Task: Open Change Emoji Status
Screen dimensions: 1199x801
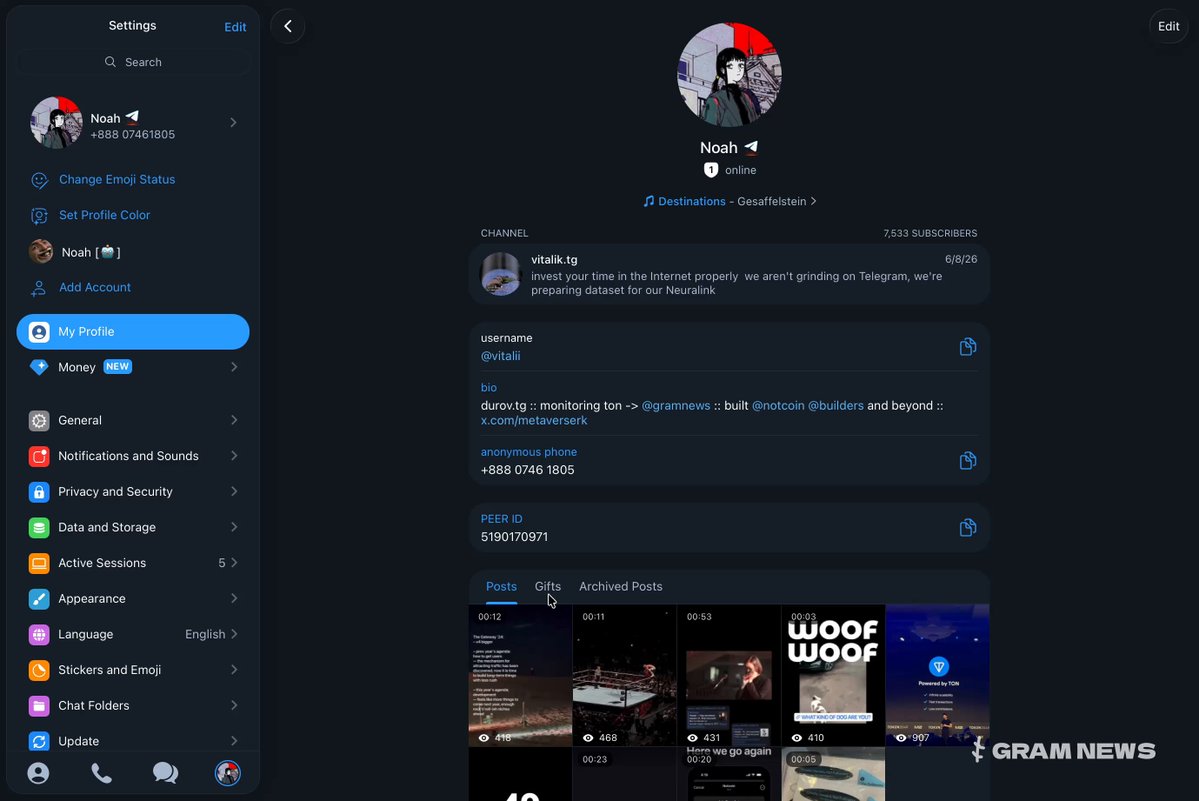Action: [x=117, y=180]
